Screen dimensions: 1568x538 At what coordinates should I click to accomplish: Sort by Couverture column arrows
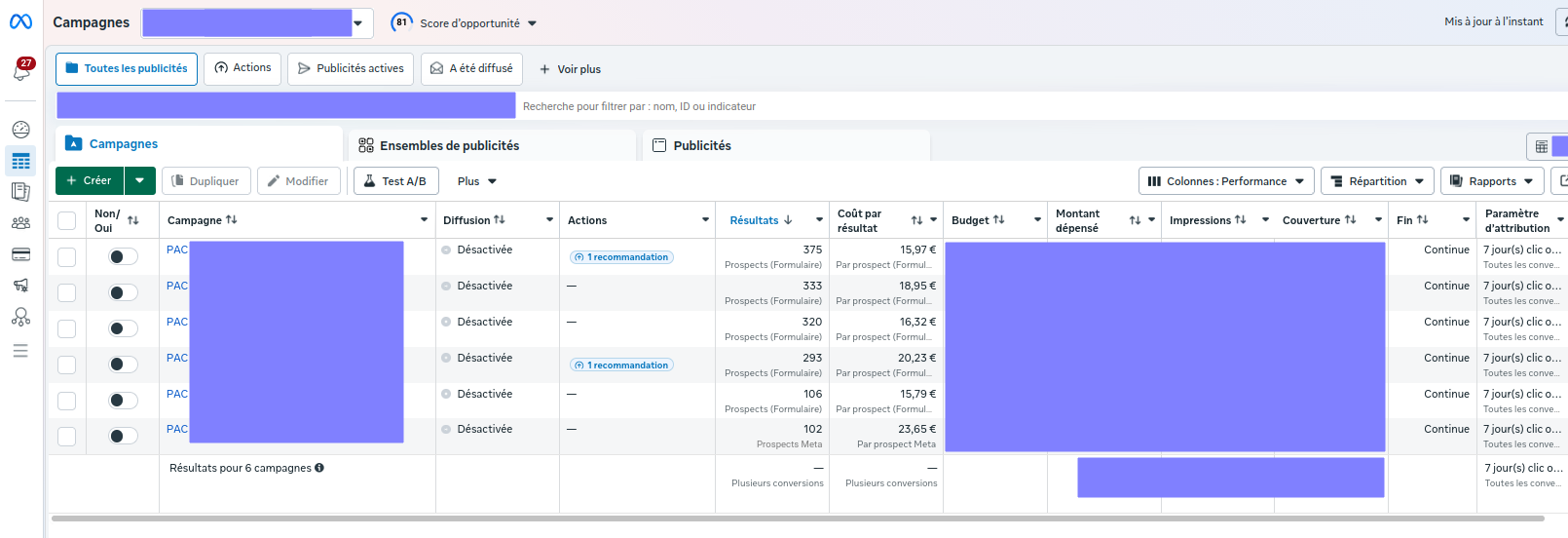coord(1351,219)
